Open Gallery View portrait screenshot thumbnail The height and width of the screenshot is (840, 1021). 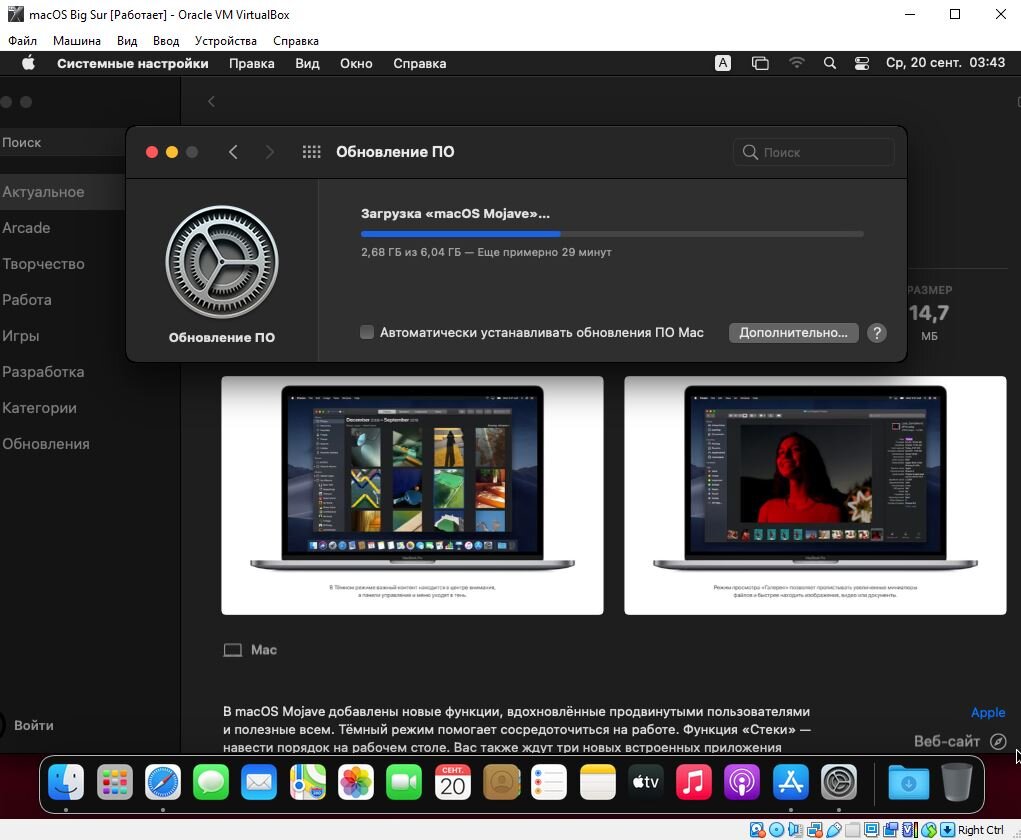tap(815, 495)
